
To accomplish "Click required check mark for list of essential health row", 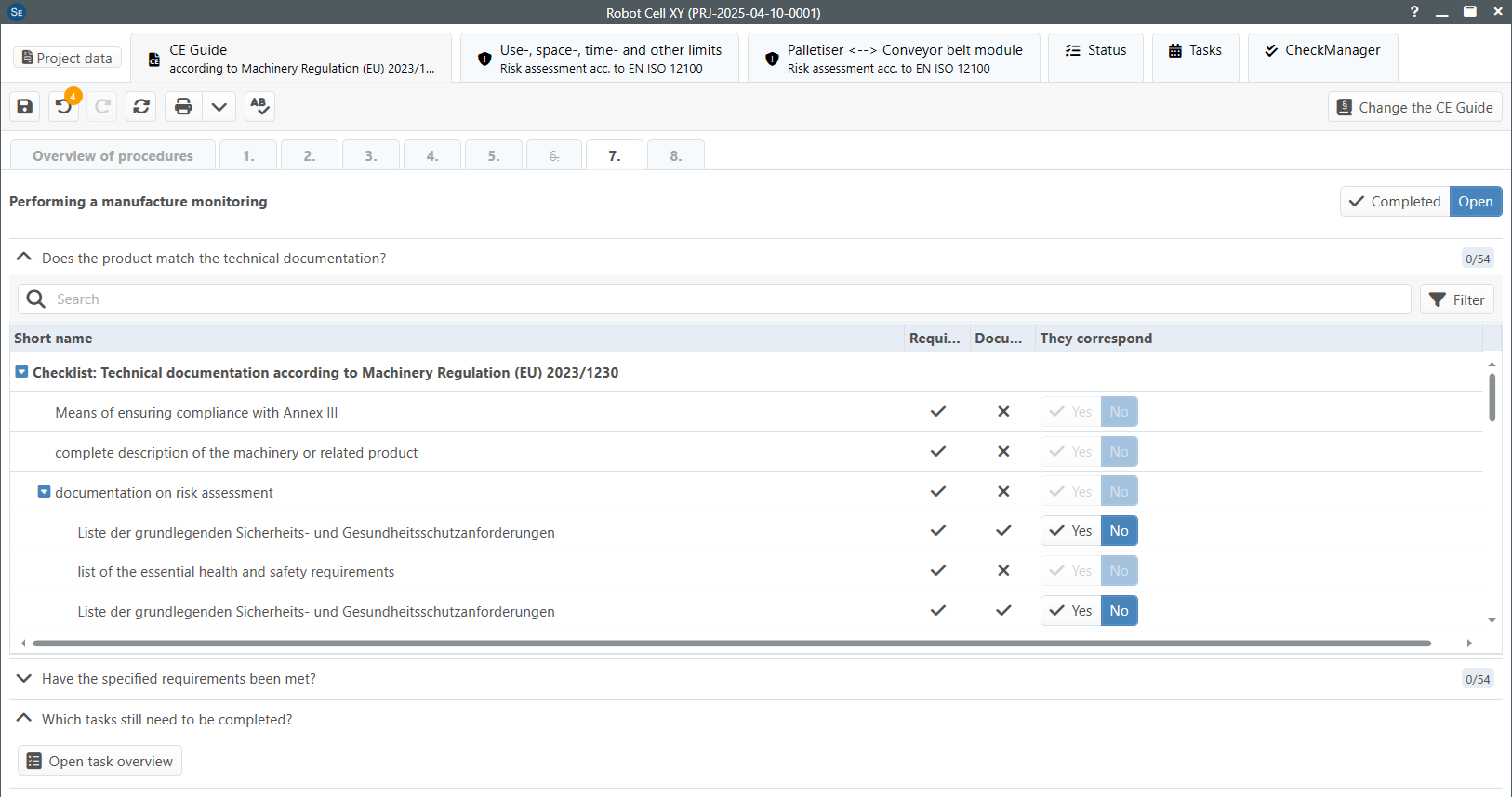I will pos(938,571).
